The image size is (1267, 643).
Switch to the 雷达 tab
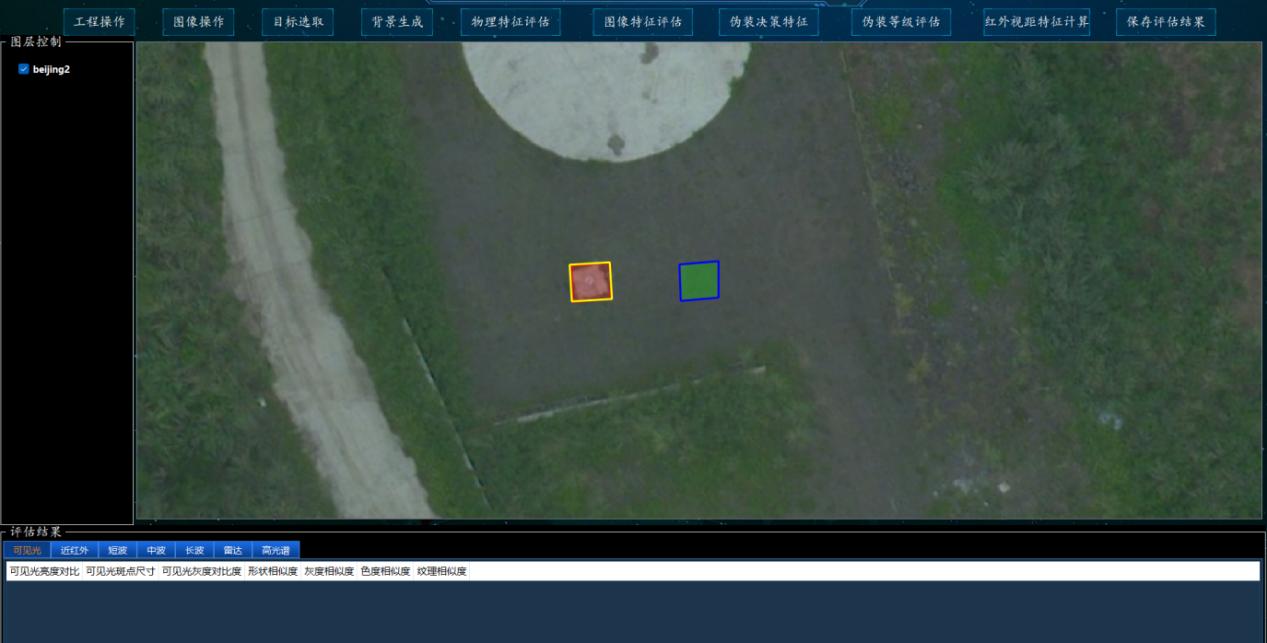click(x=233, y=550)
